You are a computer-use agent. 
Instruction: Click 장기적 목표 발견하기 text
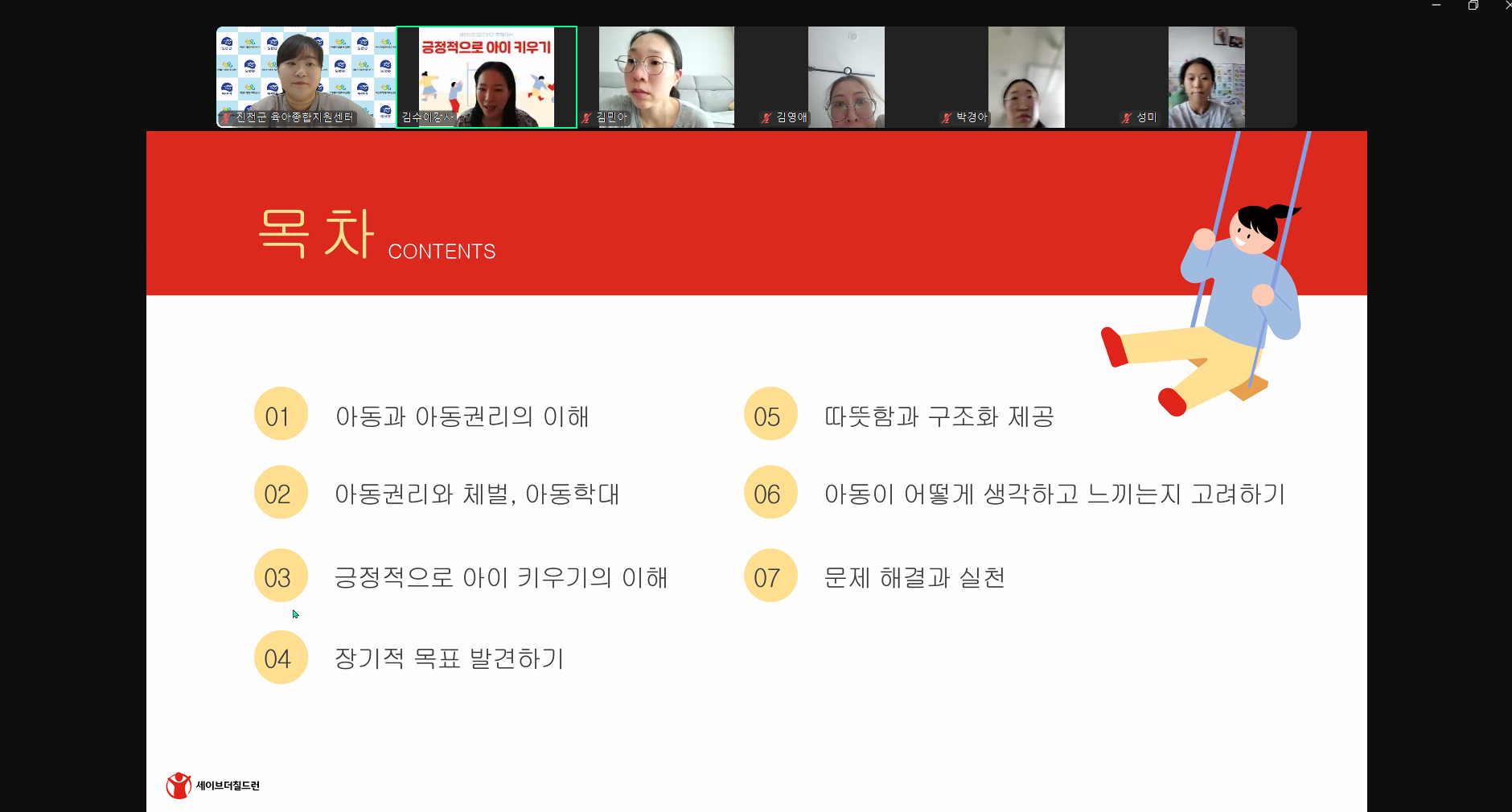point(450,658)
